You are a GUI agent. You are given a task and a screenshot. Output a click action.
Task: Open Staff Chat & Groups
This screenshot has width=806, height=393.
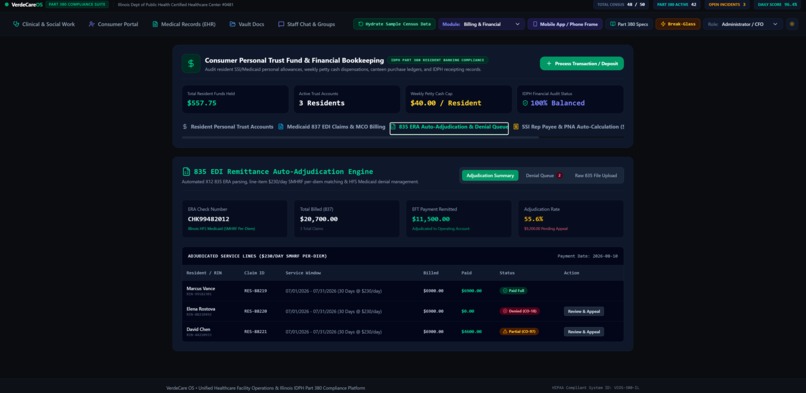tap(306, 24)
